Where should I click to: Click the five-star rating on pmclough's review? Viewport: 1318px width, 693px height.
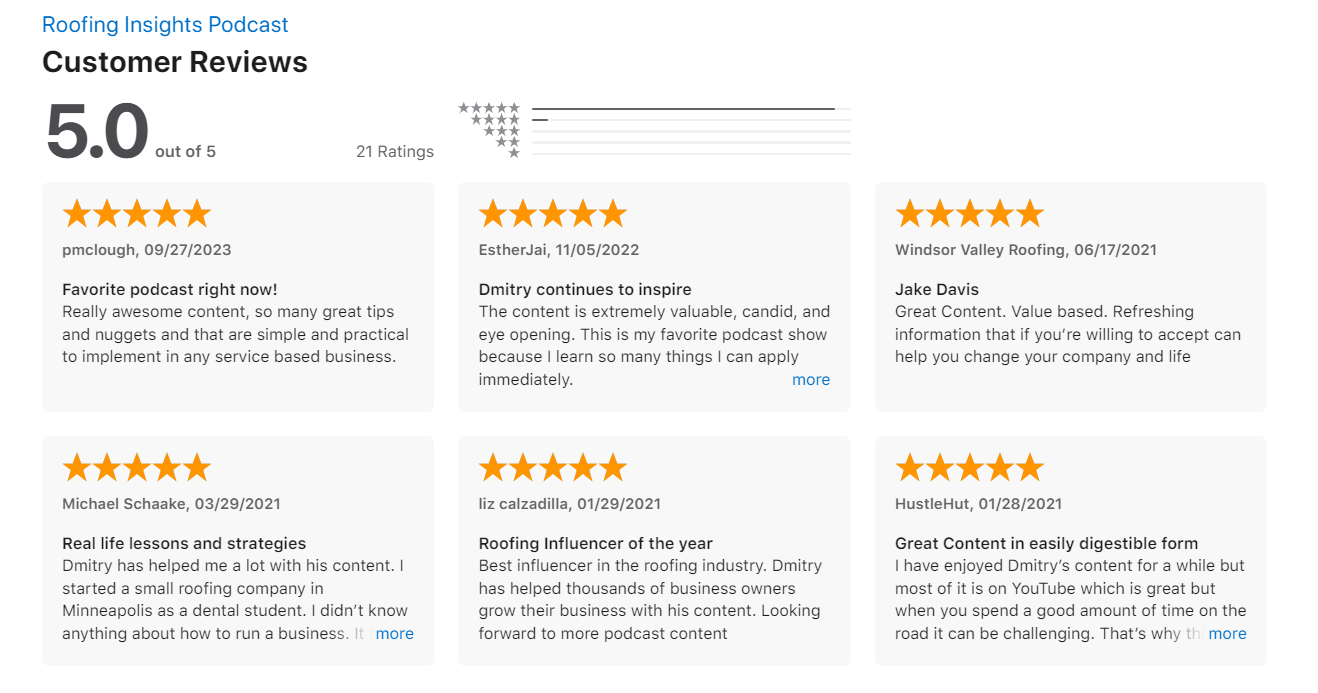[136, 212]
